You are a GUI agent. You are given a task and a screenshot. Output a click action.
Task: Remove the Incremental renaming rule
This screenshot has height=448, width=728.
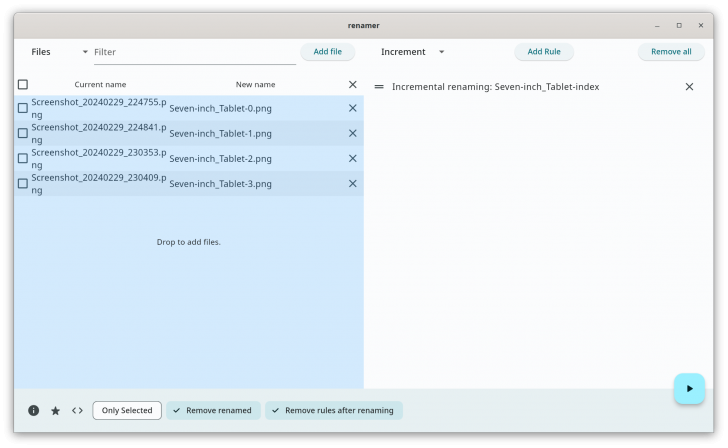(689, 87)
